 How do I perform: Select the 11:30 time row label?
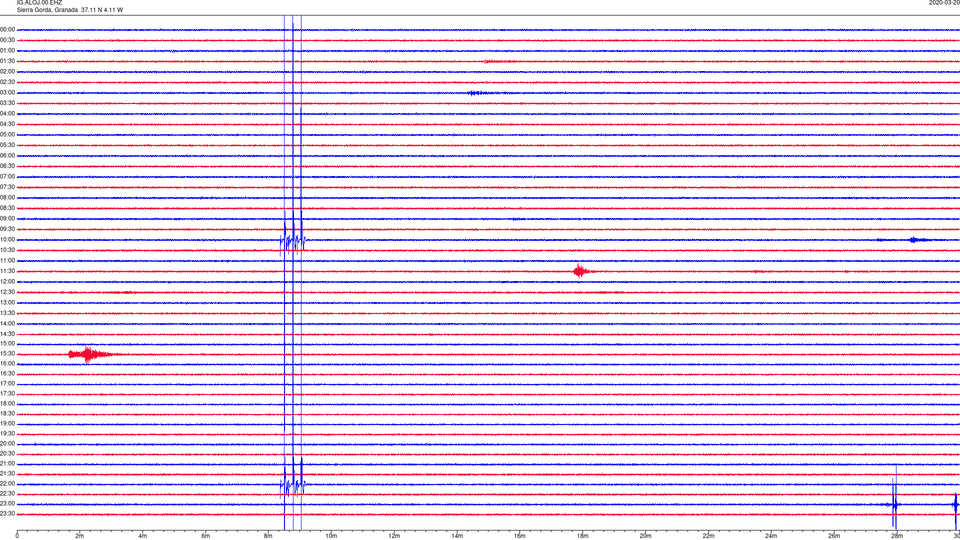(7, 271)
